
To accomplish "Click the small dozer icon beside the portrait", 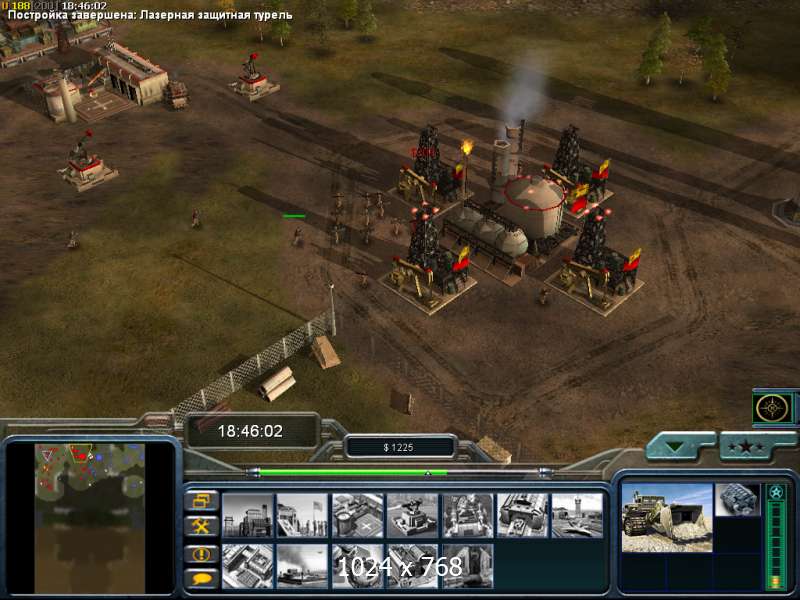I will [x=737, y=500].
